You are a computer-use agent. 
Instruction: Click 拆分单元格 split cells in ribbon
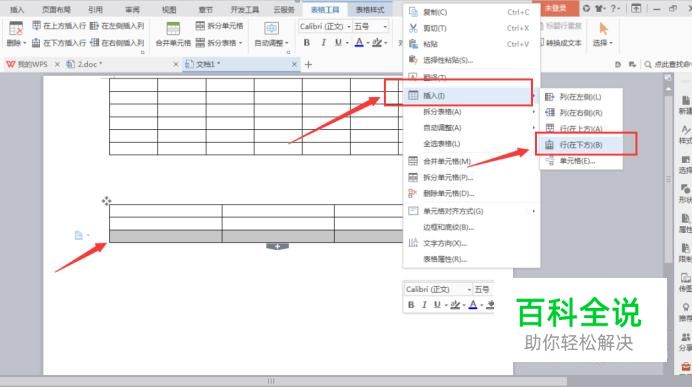coord(219,26)
